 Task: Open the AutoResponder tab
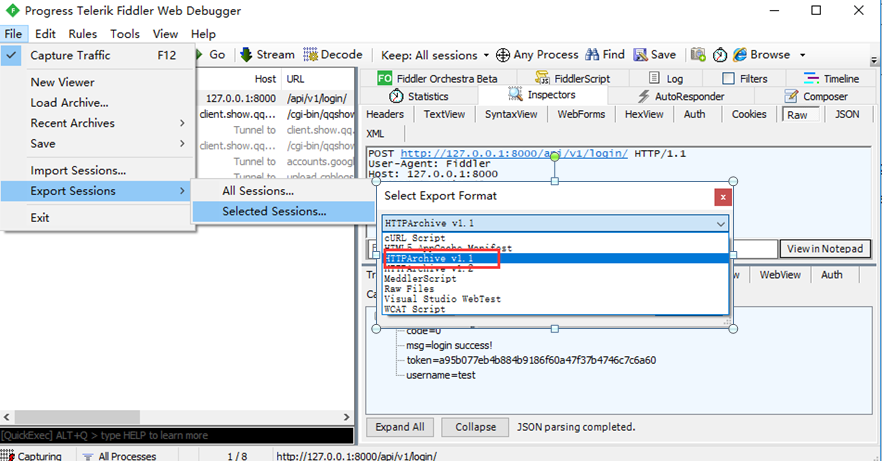[681, 97]
